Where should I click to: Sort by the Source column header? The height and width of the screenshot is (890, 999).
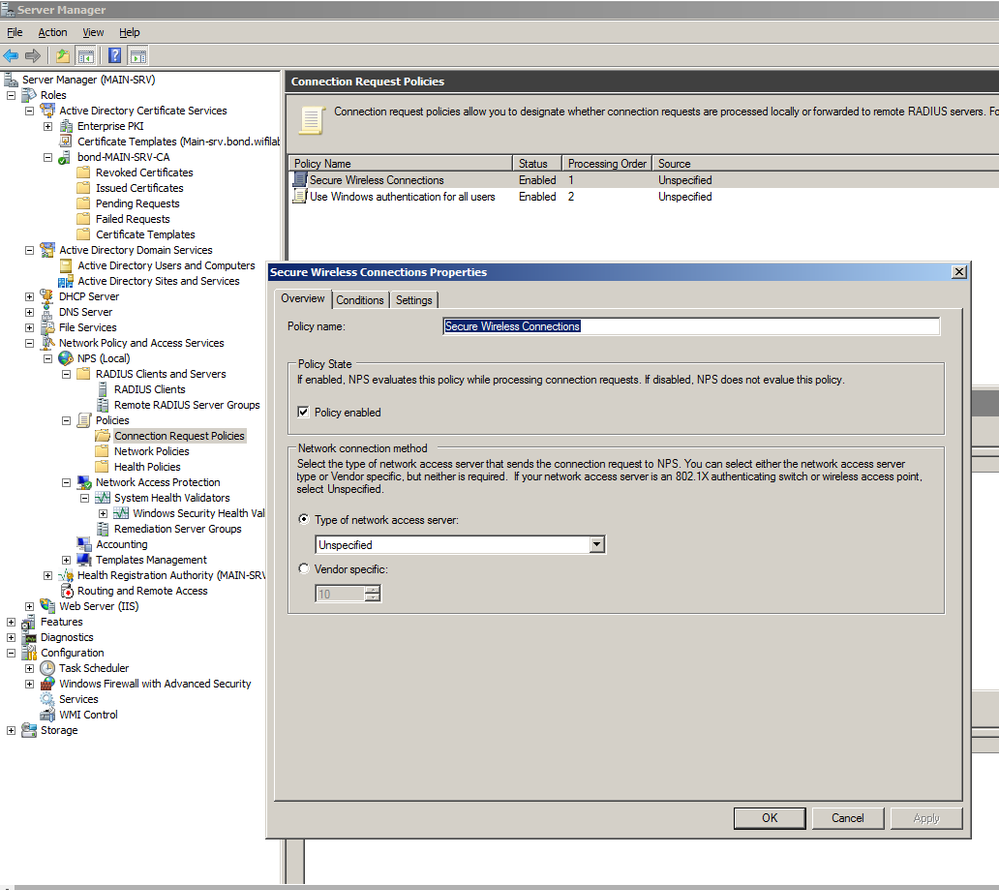click(x=826, y=164)
